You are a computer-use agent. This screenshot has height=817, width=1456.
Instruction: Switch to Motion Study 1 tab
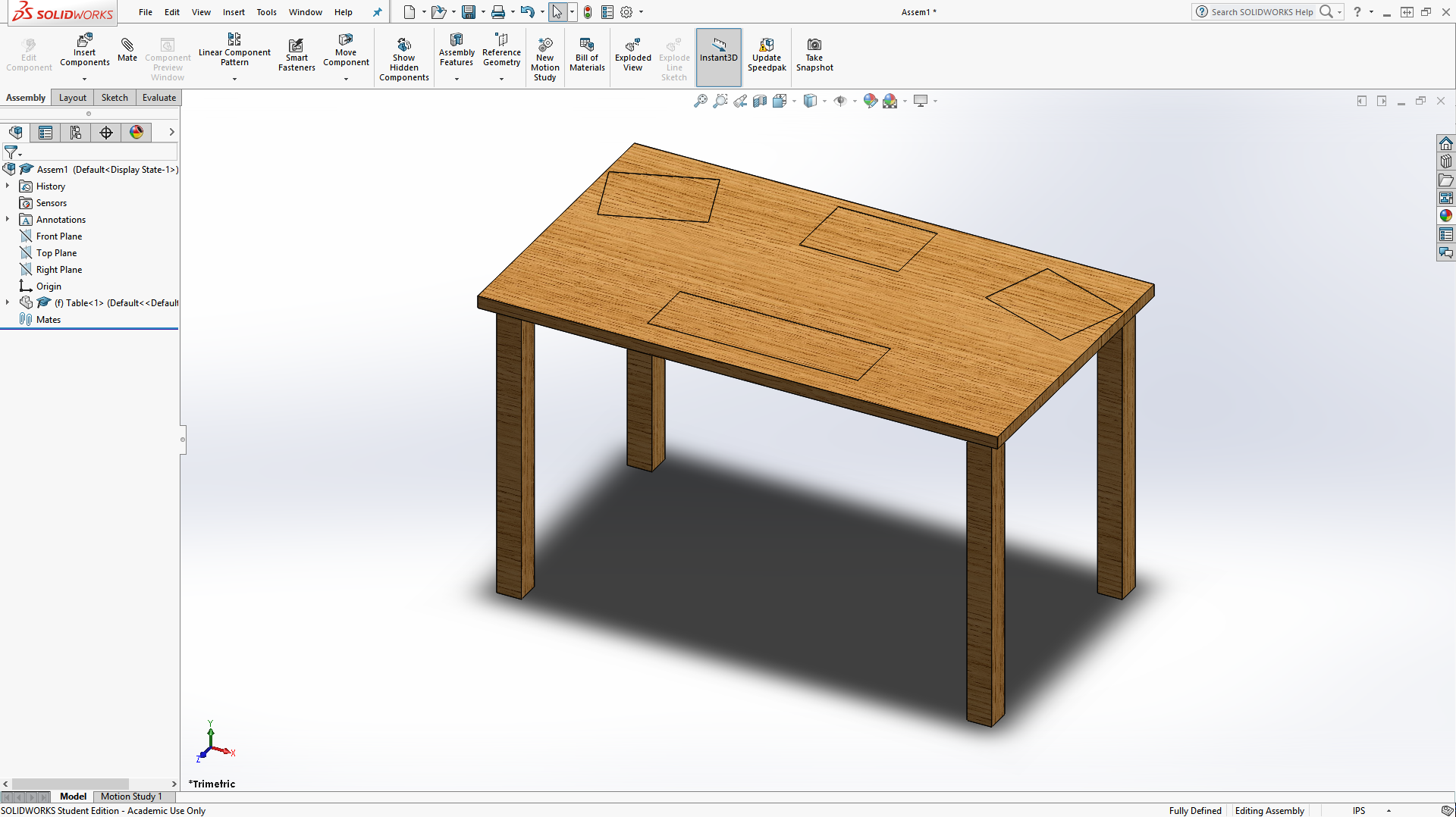(131, 797)
